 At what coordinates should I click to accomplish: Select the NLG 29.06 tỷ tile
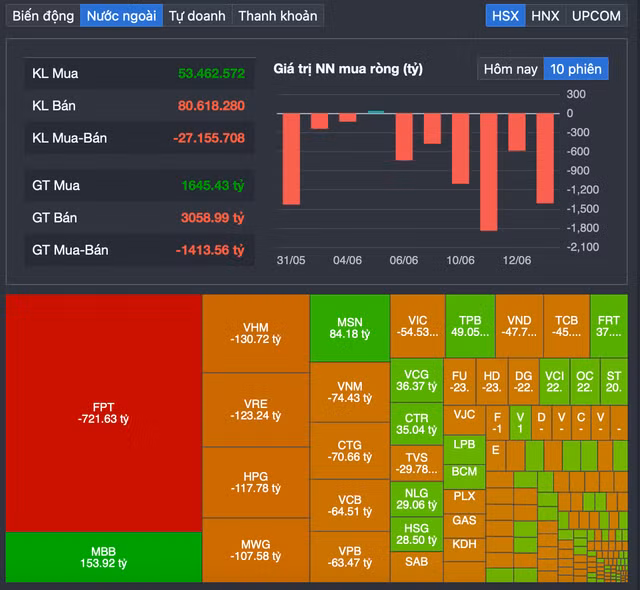click(x=417, y=499)
